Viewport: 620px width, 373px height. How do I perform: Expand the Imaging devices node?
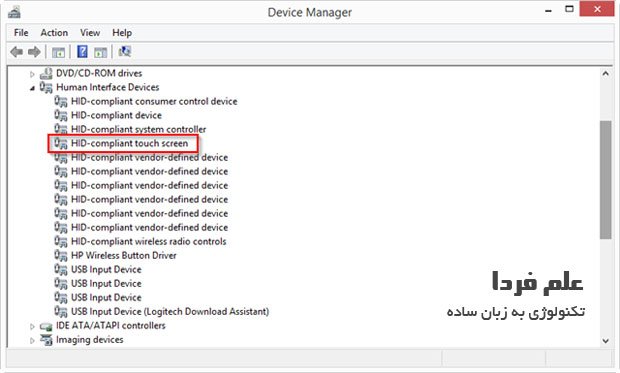click(32, 340)
